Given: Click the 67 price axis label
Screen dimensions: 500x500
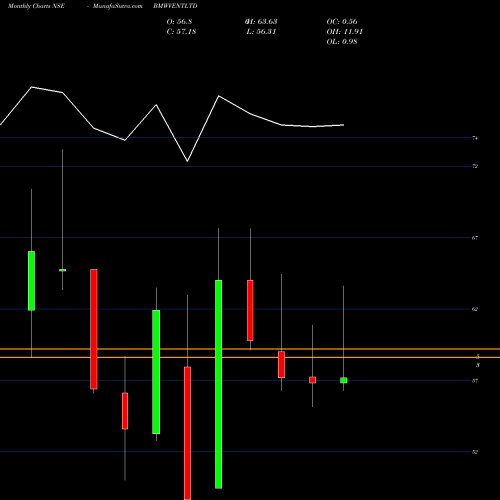Looking at the screenshot, I should (x=475, y=238).
